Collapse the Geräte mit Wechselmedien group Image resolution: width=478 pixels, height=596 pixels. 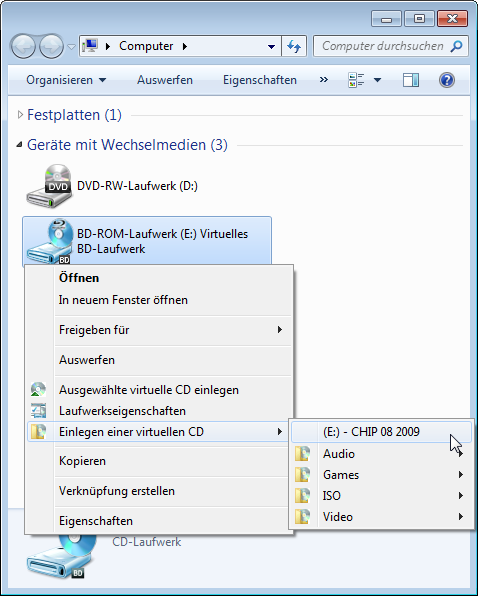[19, 145]
